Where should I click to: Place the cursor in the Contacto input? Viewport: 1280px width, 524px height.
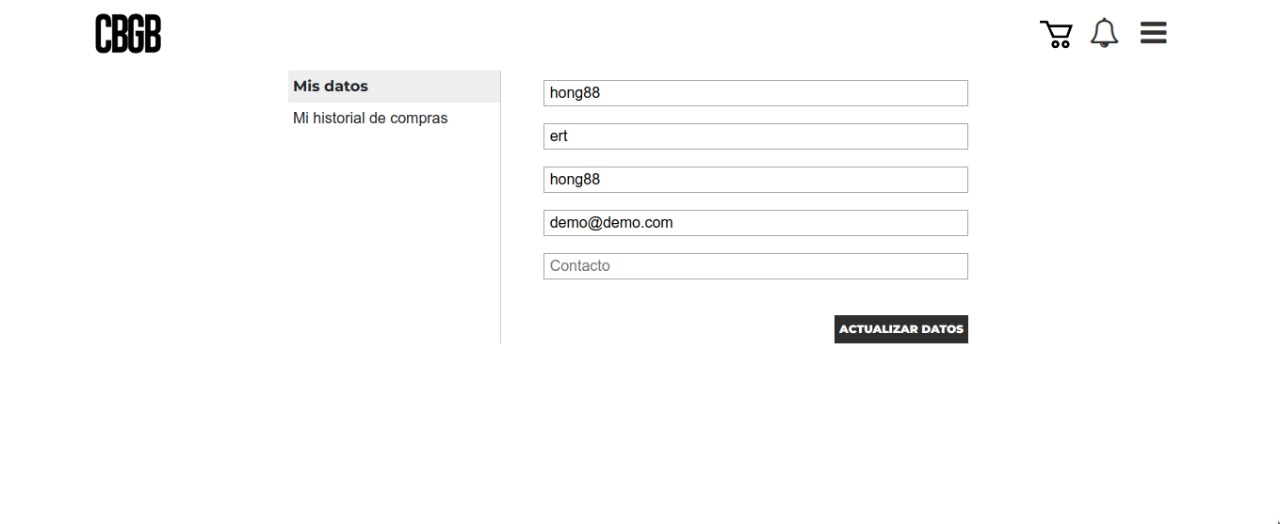click(755, 266)
